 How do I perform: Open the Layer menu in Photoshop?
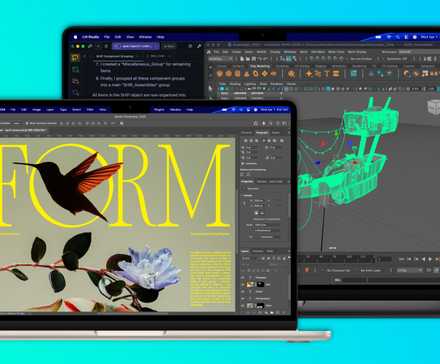click(x=50, y=110)
